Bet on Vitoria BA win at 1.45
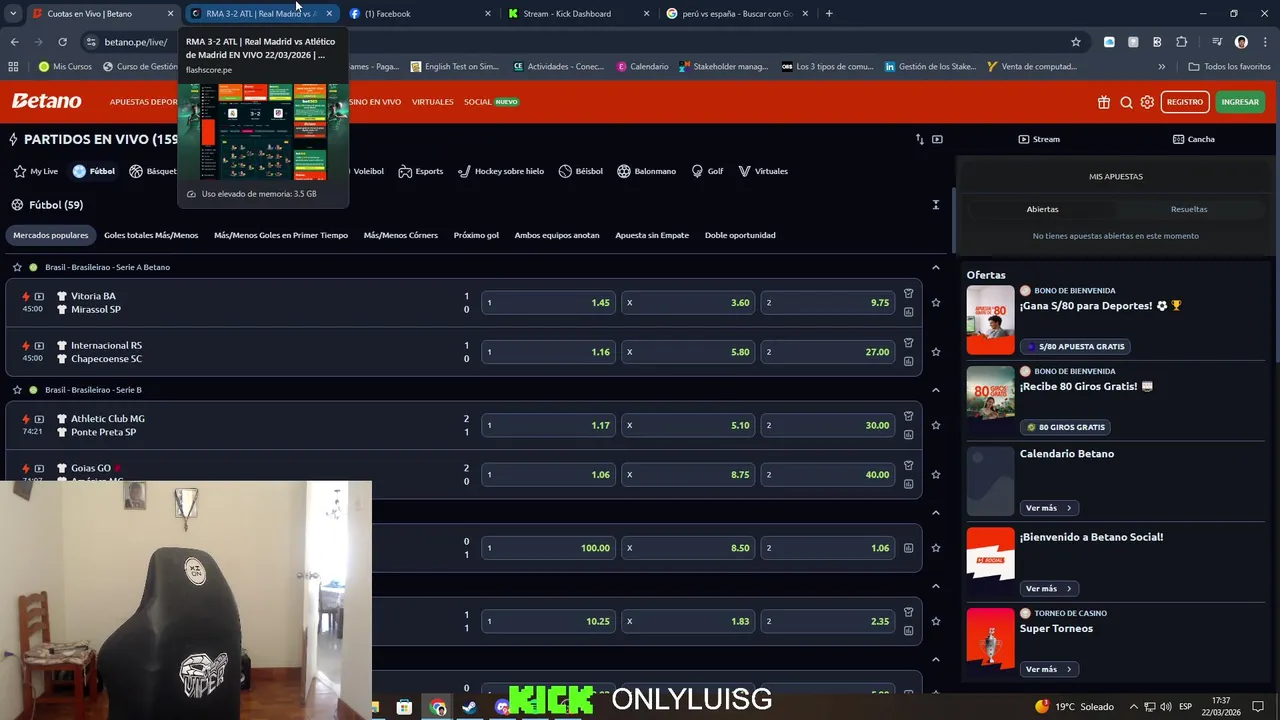The image size is (1280, 720). click(549, 302)
